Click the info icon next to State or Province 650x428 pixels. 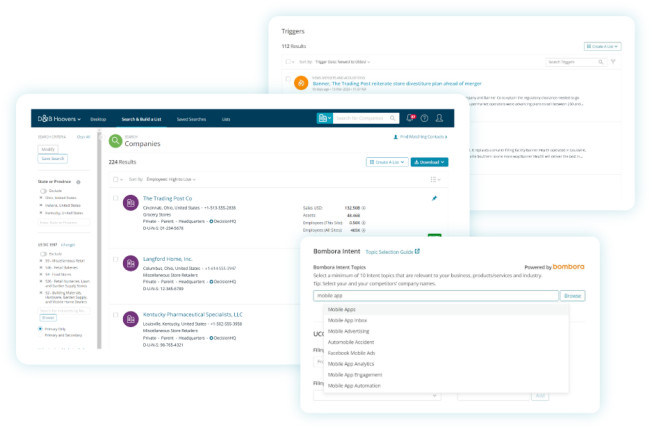[78, 182]
